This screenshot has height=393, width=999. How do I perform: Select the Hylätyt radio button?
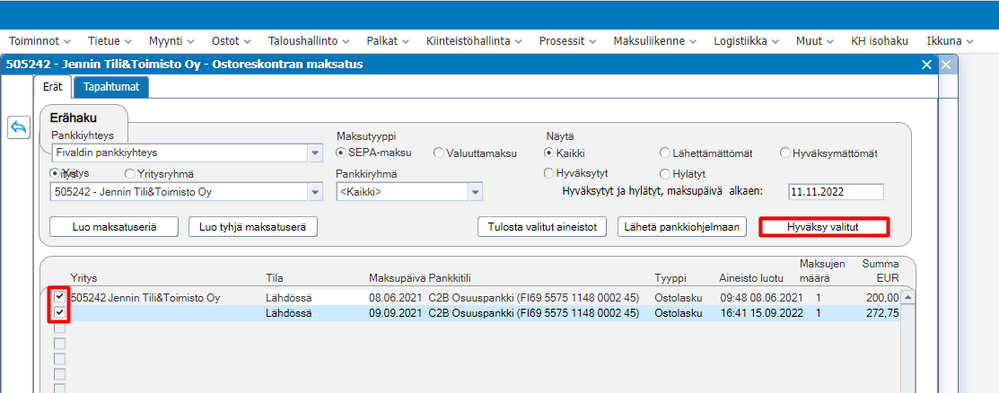(665, 173)
